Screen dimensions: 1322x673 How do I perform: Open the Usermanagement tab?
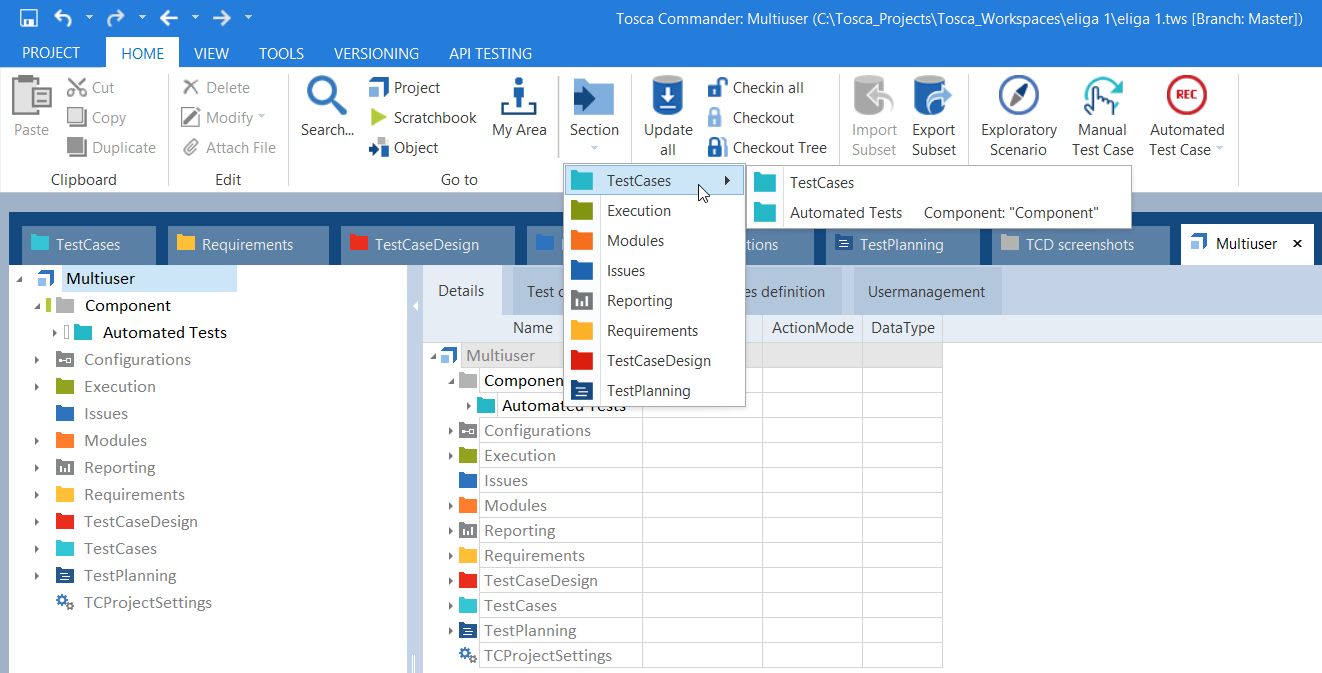926,292
